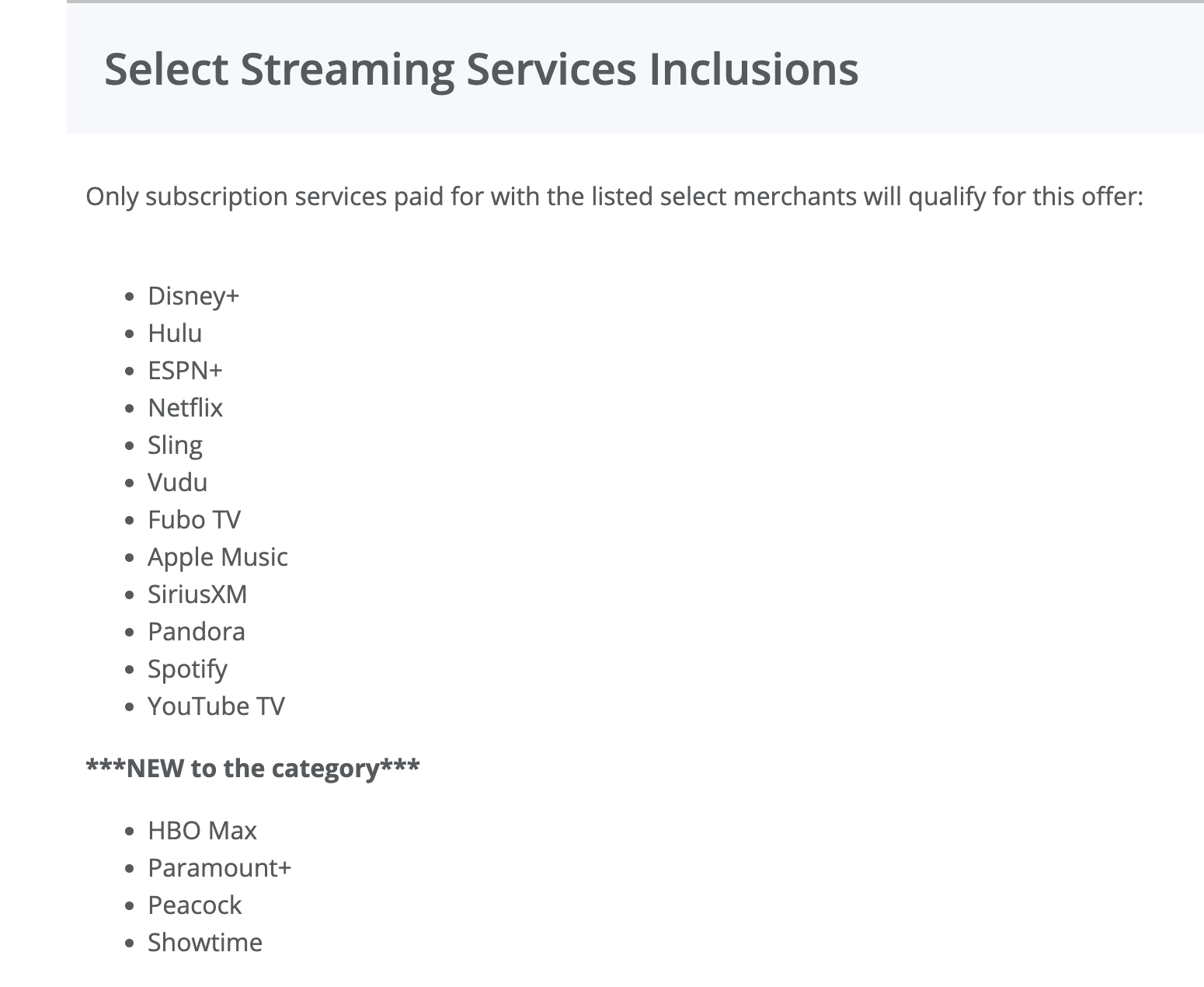Click on Pandora in the list
The image size is (1204, 987).
pos(196,632)
